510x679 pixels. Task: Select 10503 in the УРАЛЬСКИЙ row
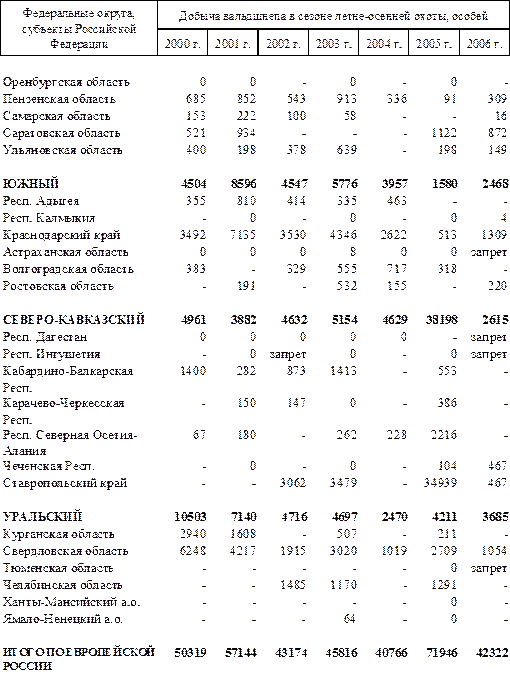click(190, 517)
